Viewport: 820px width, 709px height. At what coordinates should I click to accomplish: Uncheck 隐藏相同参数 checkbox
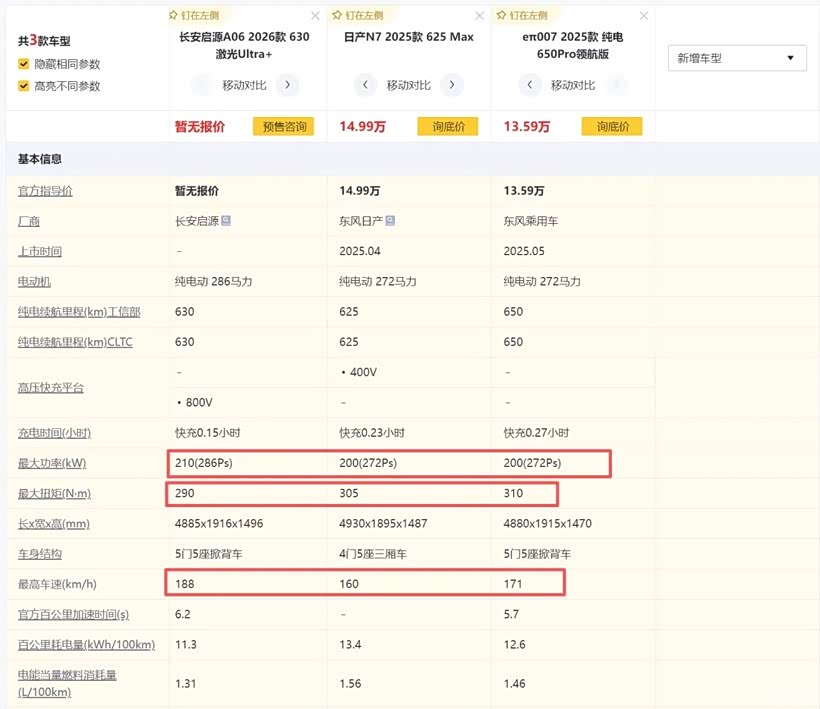(x=24, y=64)
